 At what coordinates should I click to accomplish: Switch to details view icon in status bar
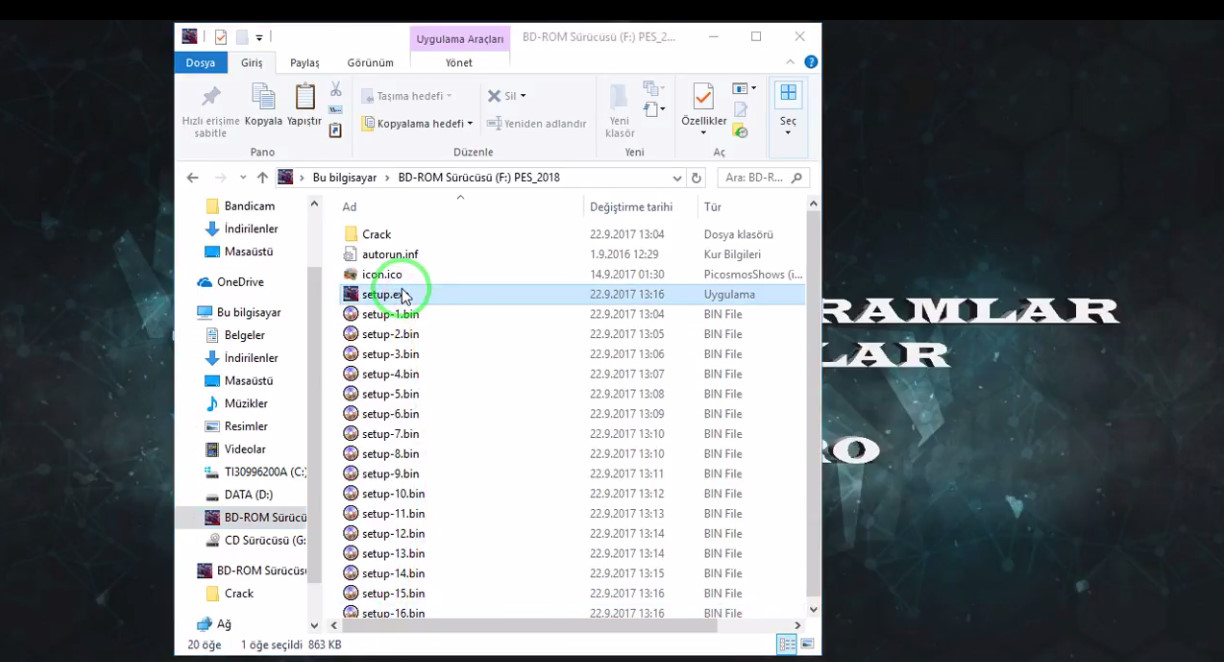click(787, 645)
